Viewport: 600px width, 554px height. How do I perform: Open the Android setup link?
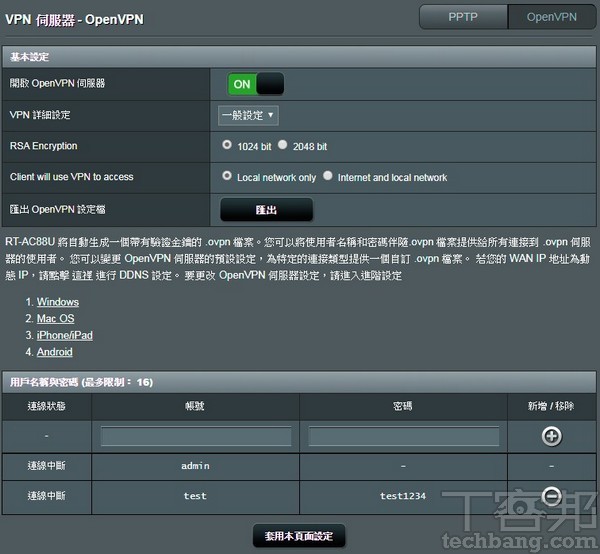pyautogui.click(x=56, y=352)
